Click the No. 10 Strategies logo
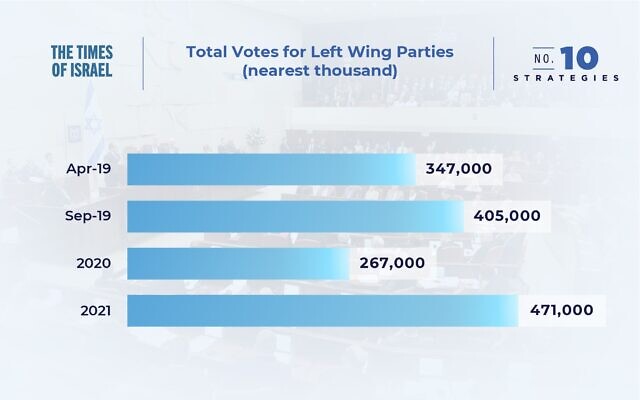The height and width of the screenshot is (400, 640). point(566,64)
